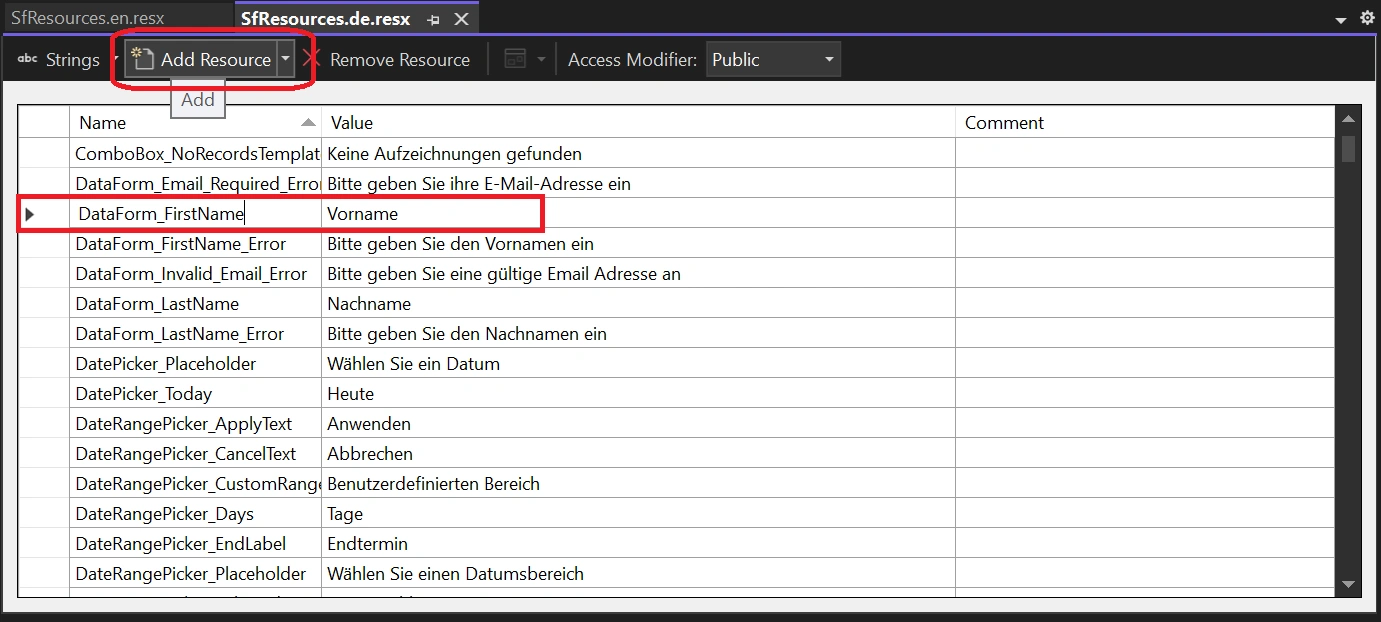Viewport: 1381px width, 622px height.
Task: Select value 'Wählen Sie einen Datumsbereich'
Action: (x=638, y=574)
